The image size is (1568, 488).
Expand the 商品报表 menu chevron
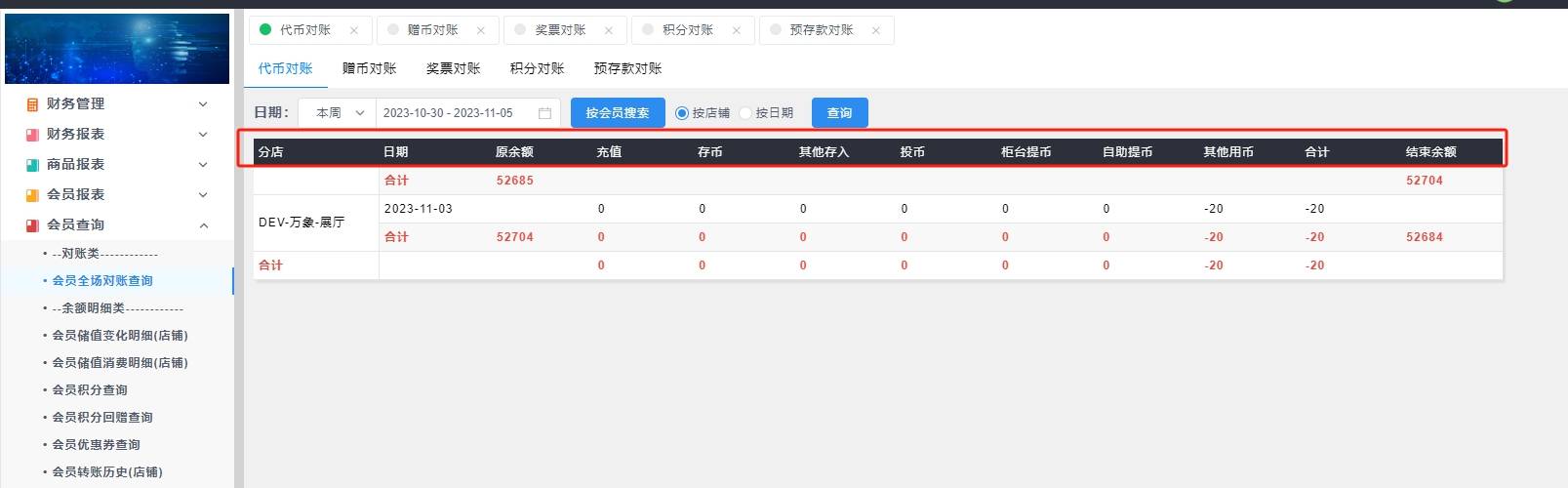coord(203,165)
